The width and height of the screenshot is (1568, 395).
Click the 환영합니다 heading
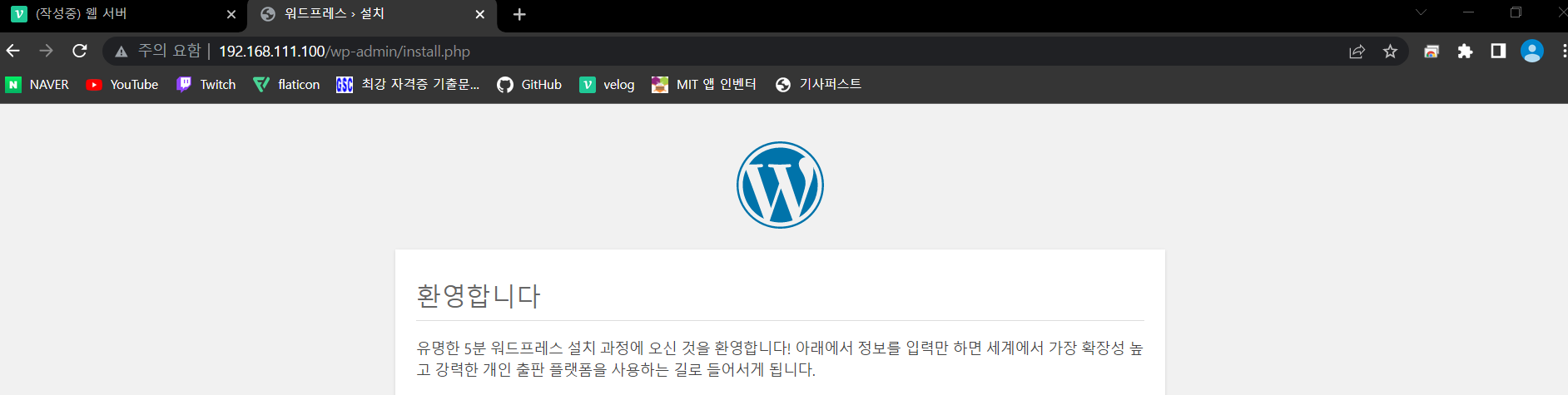point(479,295)
